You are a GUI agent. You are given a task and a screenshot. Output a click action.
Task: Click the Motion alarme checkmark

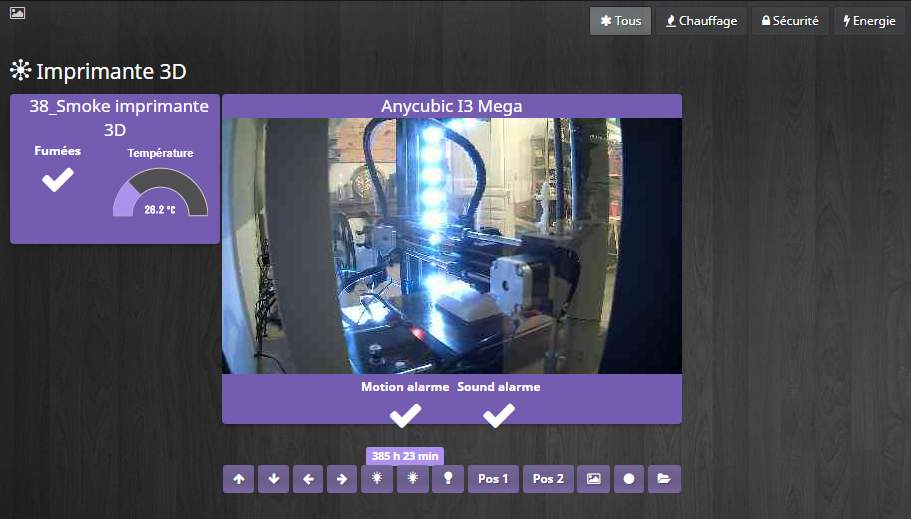click(405, 416)
